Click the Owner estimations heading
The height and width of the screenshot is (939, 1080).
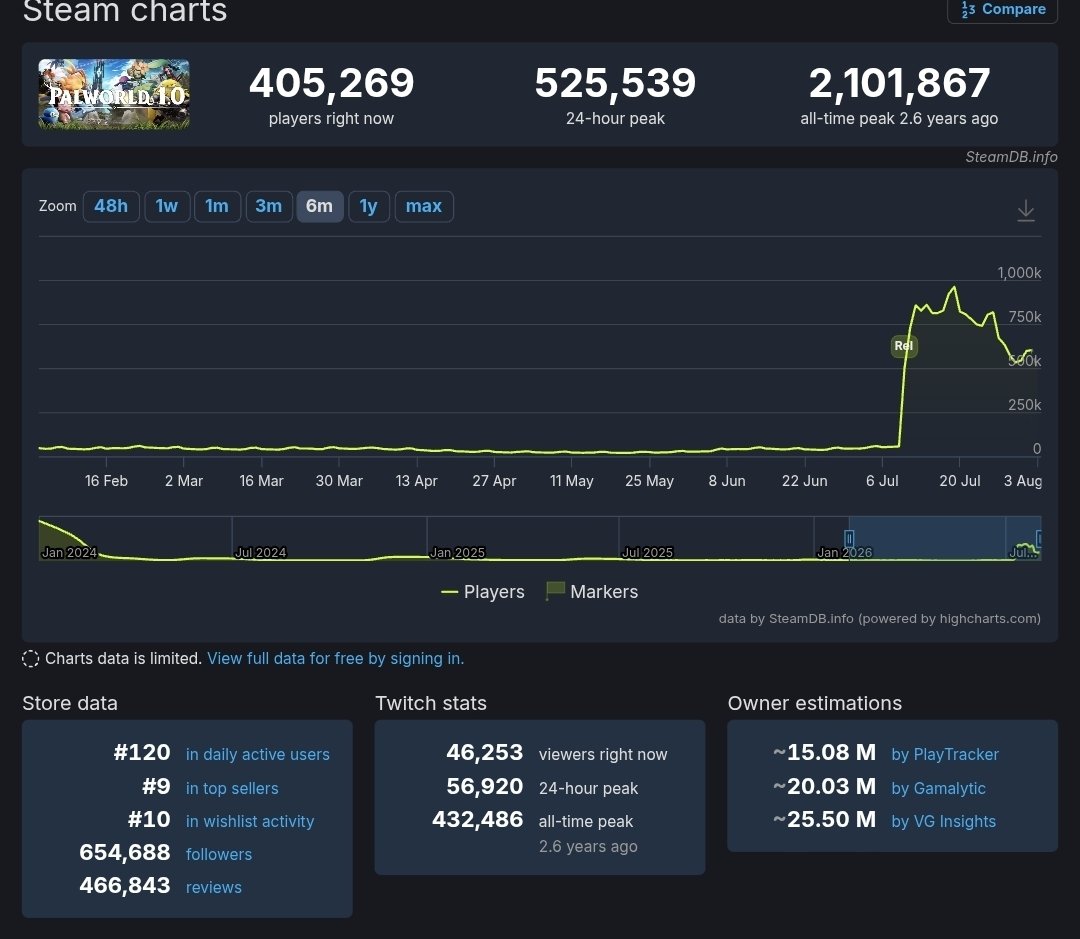pos(815,703)
